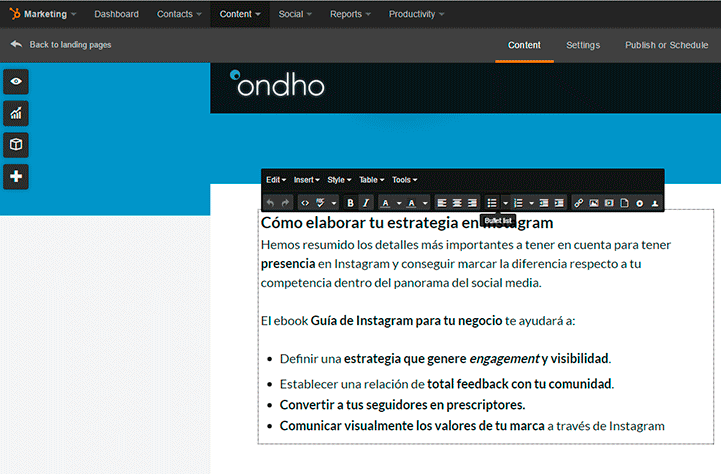Open the editor Tools menu
Image resolution: width=721 pixels, height=474 pixels.
(405, 180)
